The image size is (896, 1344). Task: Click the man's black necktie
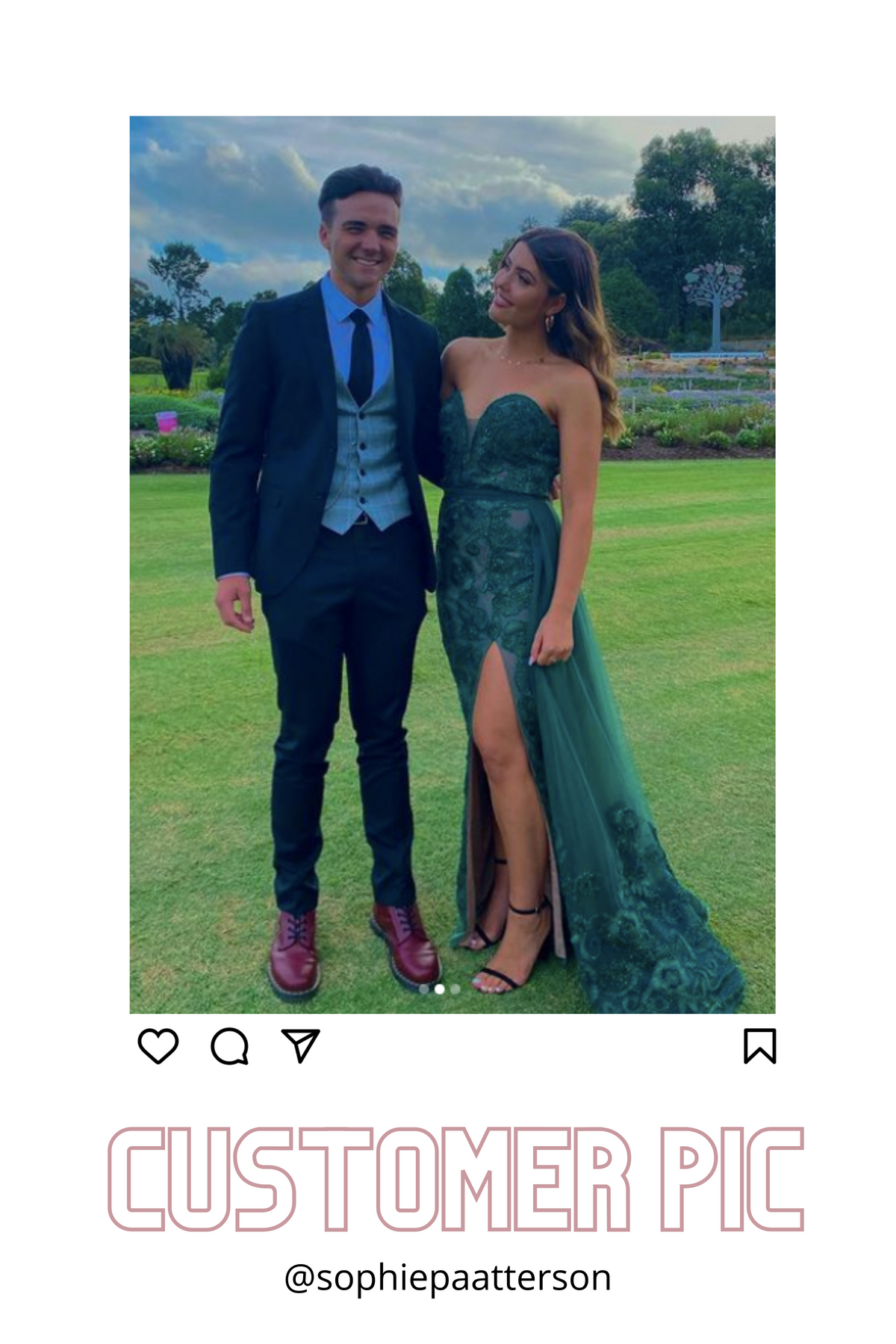coord(361,357)
